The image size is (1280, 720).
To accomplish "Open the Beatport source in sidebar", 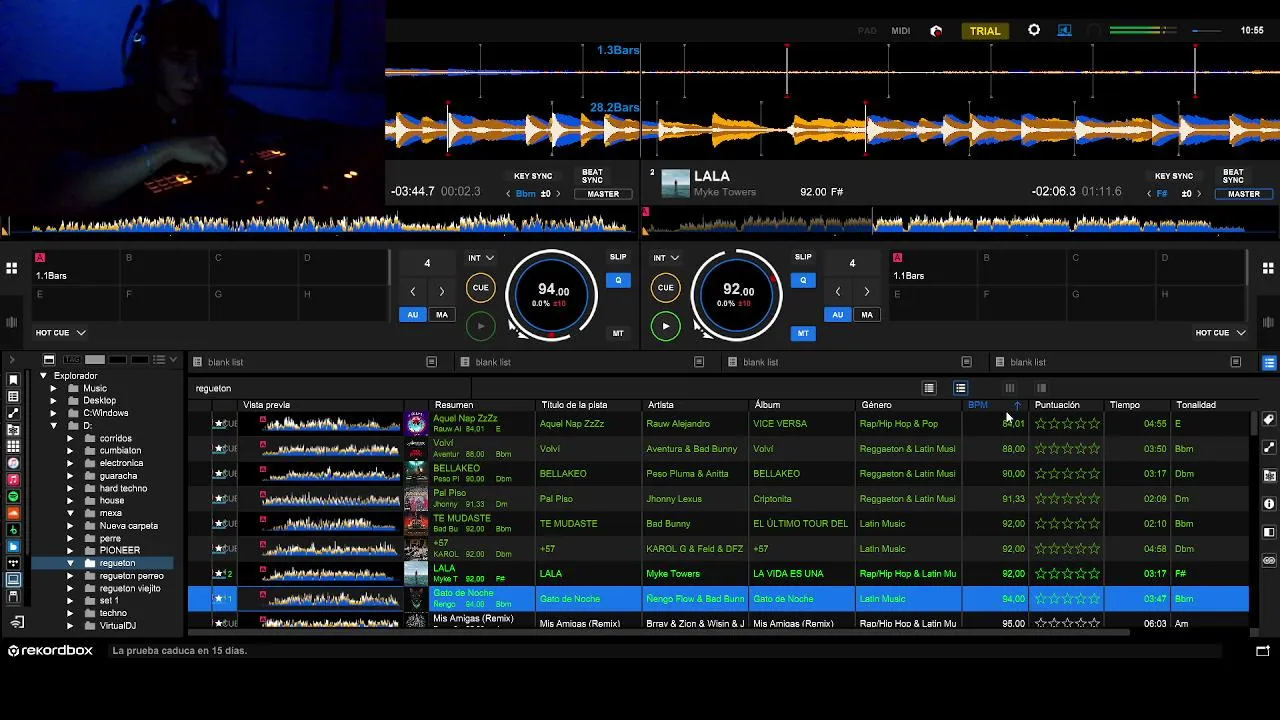I will click(x=13, y=530).
